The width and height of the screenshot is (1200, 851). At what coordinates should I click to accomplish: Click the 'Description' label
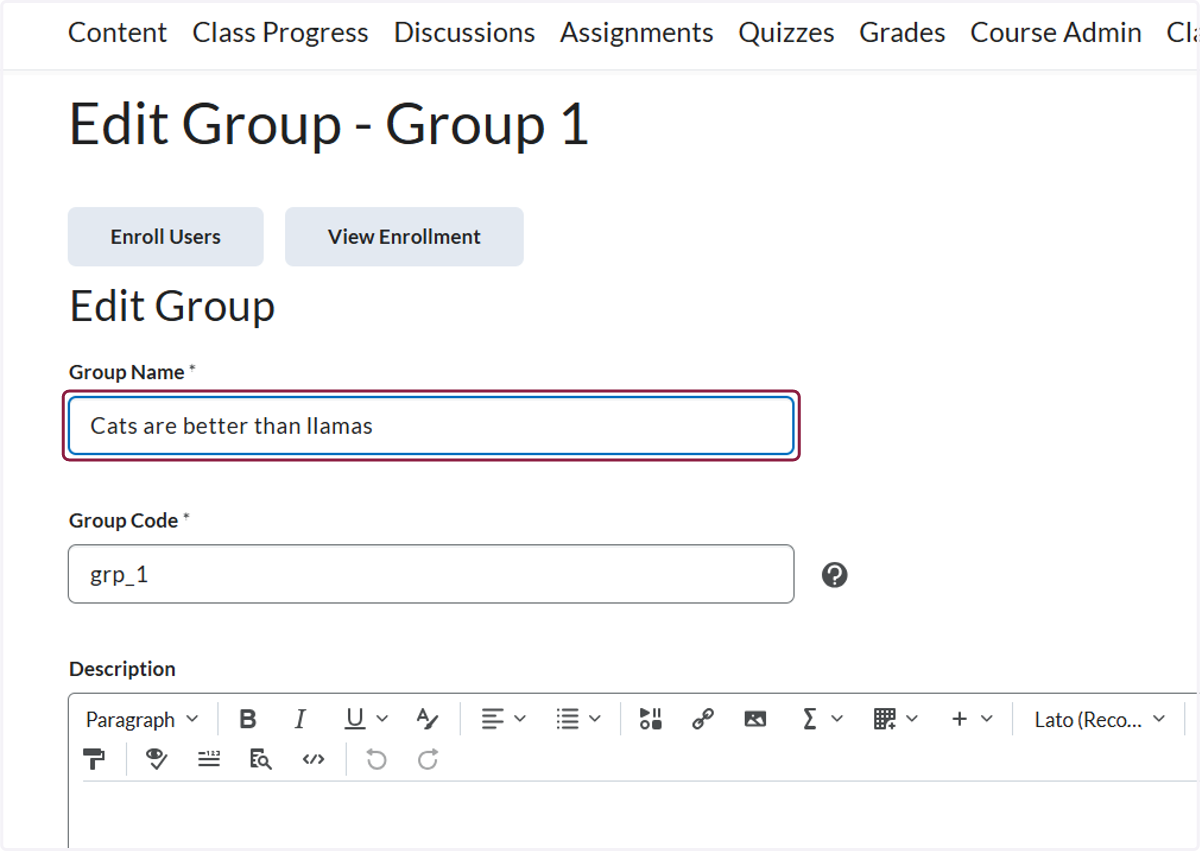(122, 669)
